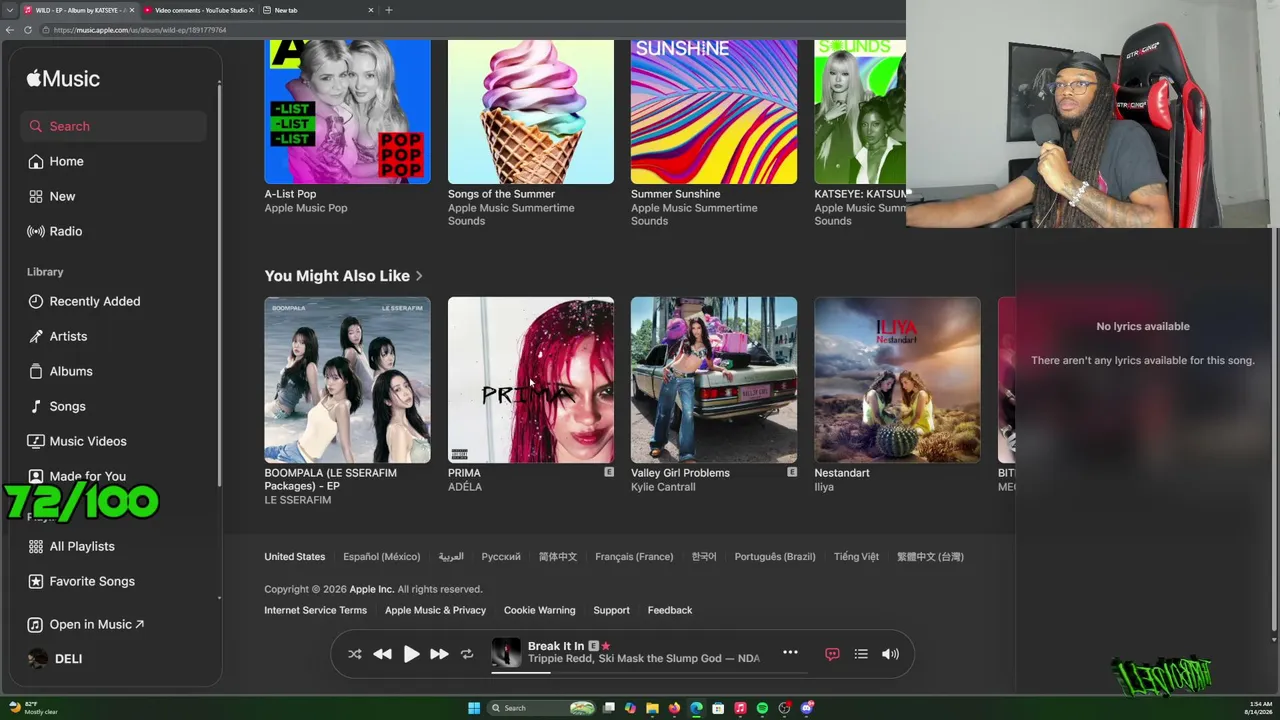Skip to the next track
Screen dimensions: 1280x720
coord(439,654)
